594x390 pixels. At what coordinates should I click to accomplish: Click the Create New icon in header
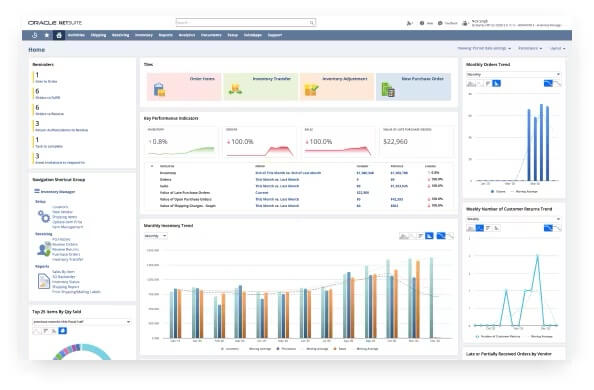pyautogui.click(x=409, y=23)
